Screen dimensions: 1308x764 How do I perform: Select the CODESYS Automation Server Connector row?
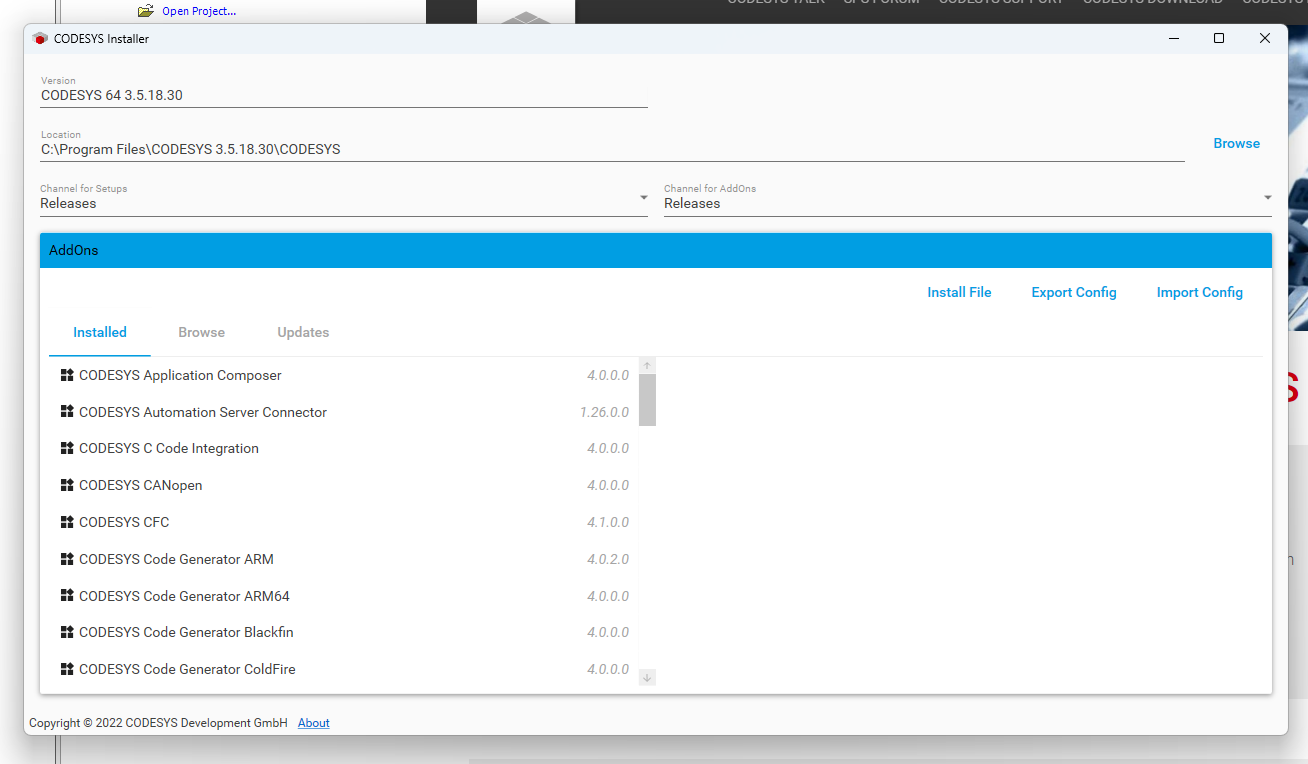343,412
